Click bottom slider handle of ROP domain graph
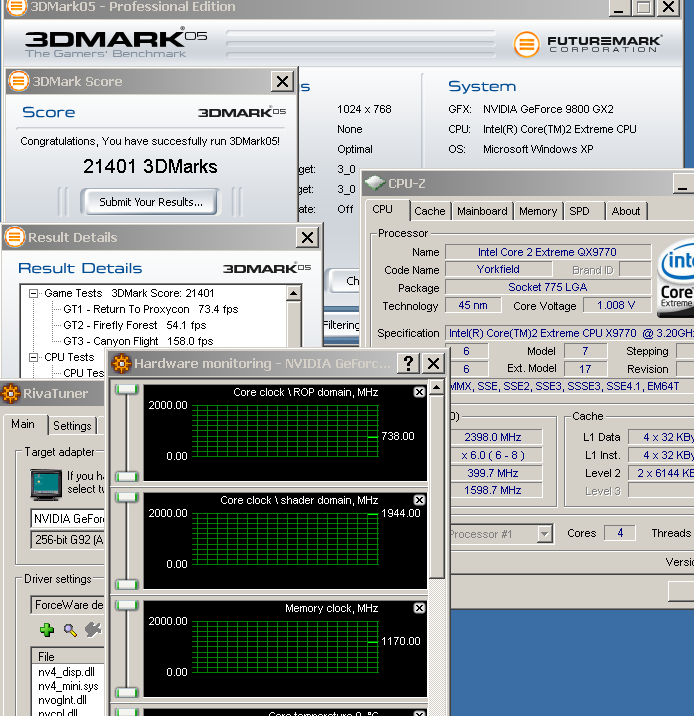 tap(127, 477)
